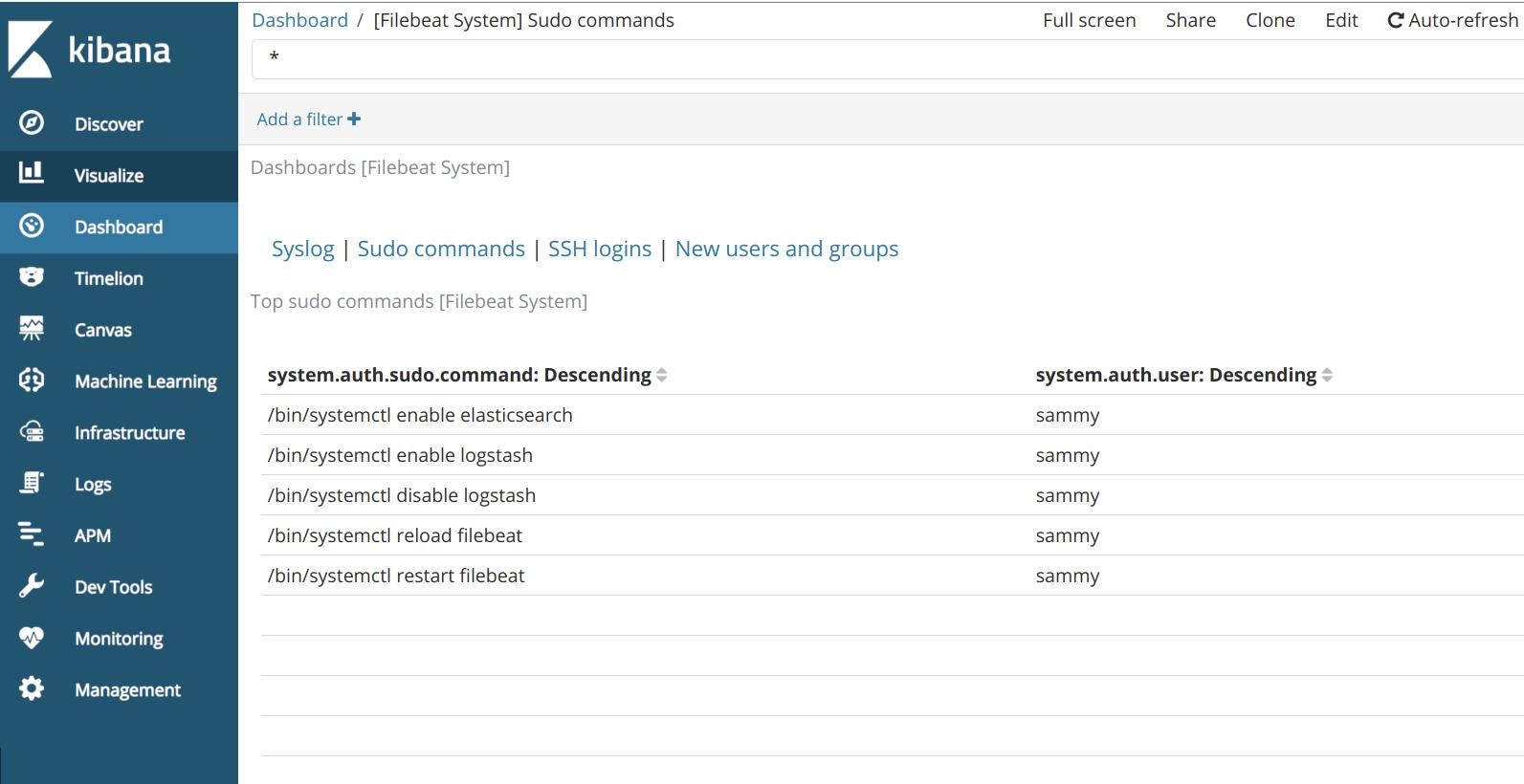This screenshot has height=784, width=1524.
Task: Select '/bin/systemctl disable logstash' cell
Action: (402, 495)
